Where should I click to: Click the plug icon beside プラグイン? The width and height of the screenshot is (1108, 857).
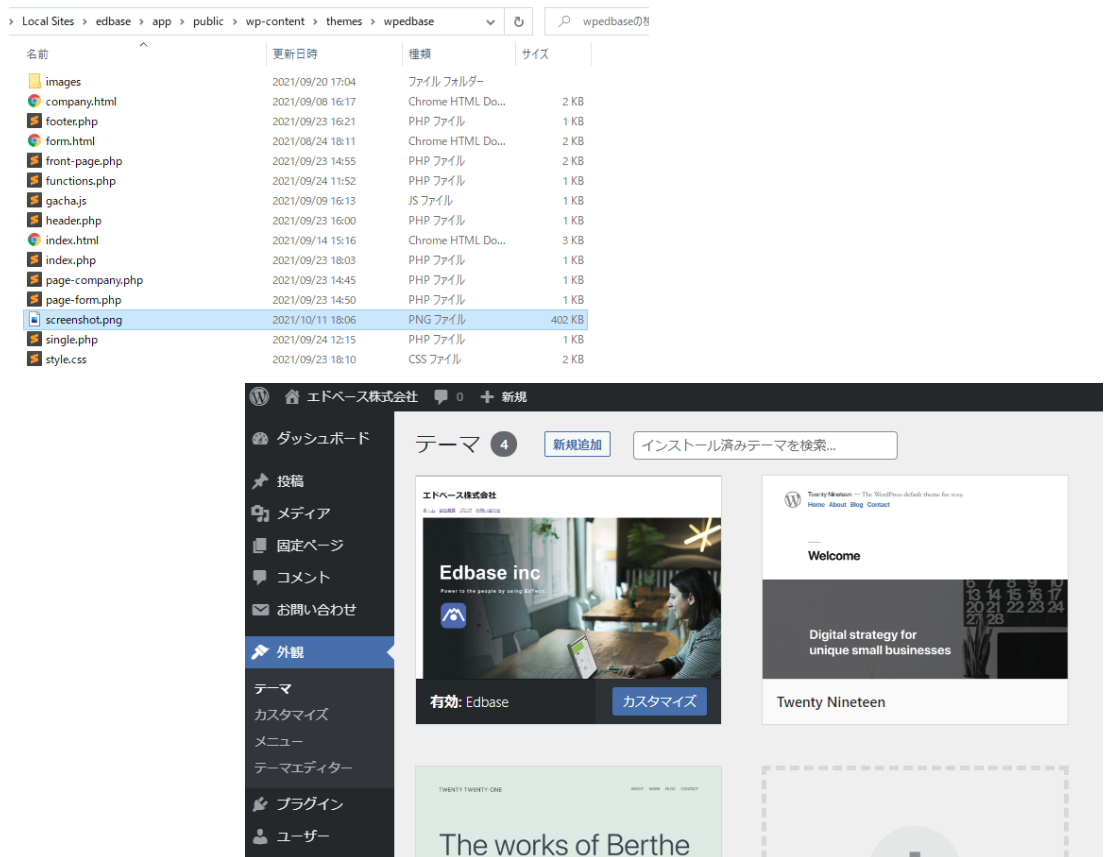261,804
